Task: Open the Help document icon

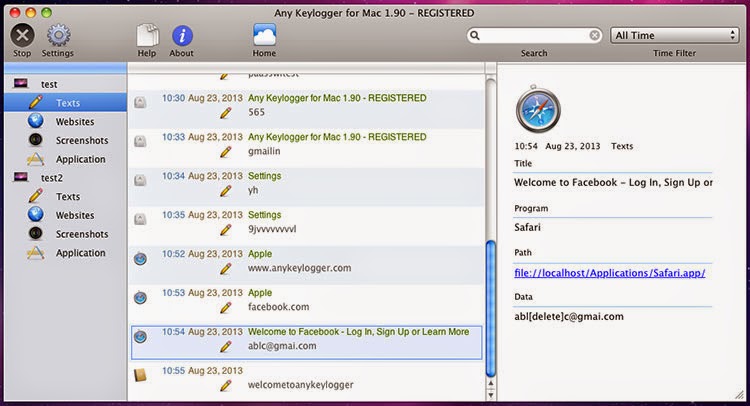Action: point(147,35)
